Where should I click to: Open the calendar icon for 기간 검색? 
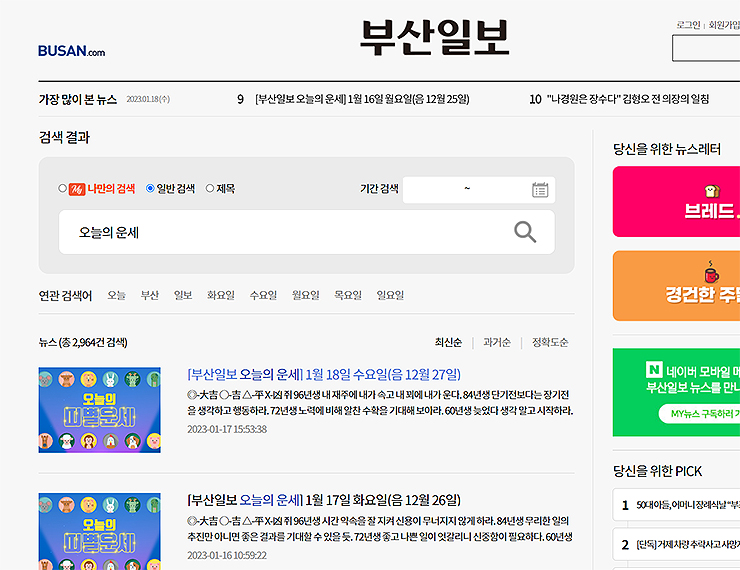click(x=540, y=190)
